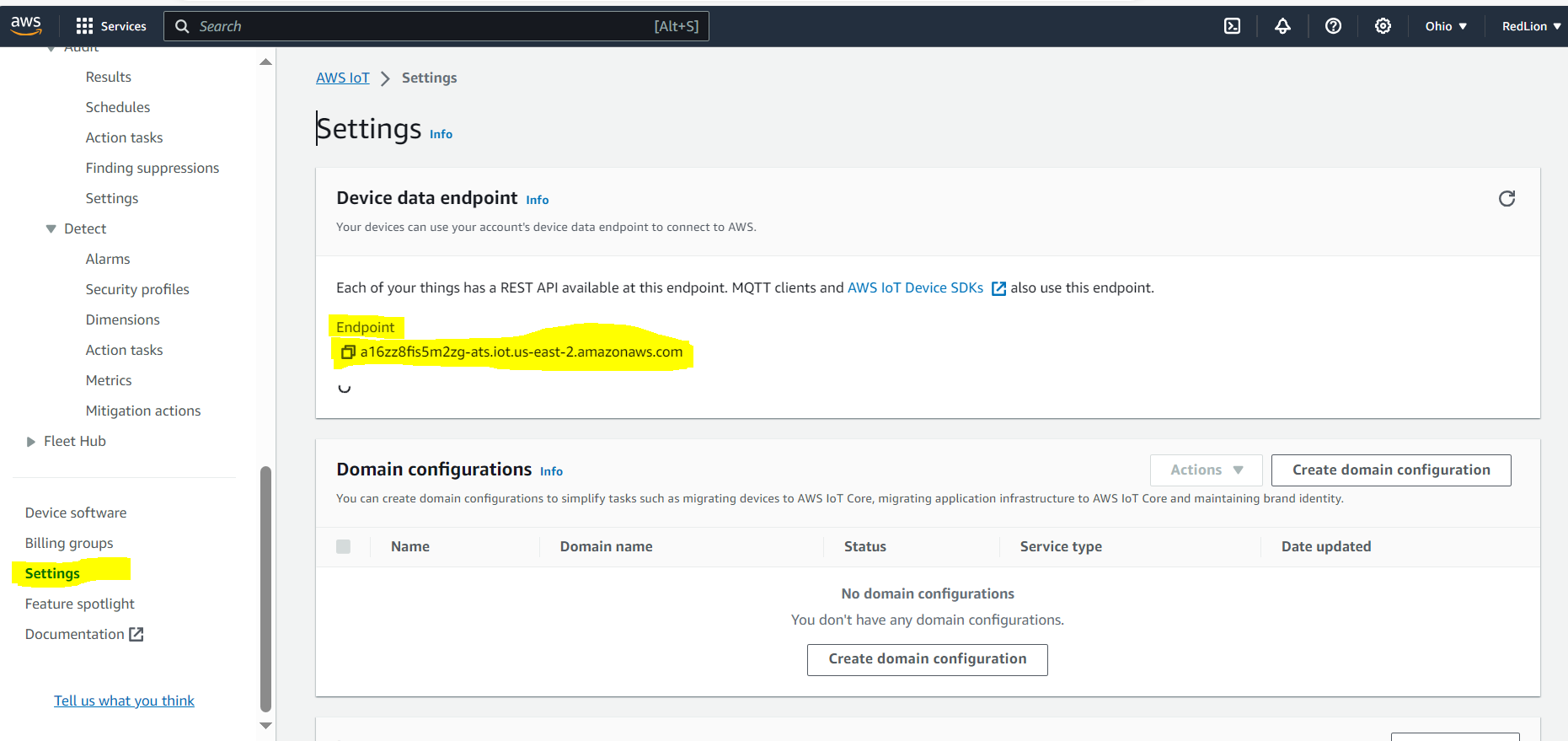Open the notifications bell
The width and height of the screenshot is (1568, 741).
click(x=1282, y=26)
